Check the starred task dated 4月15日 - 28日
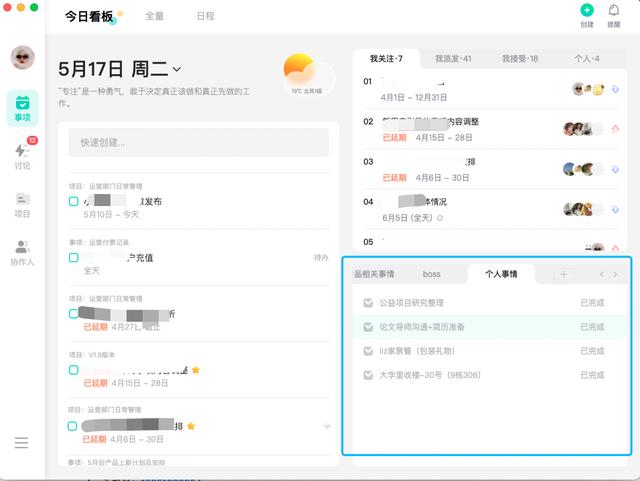 [73, 370]
